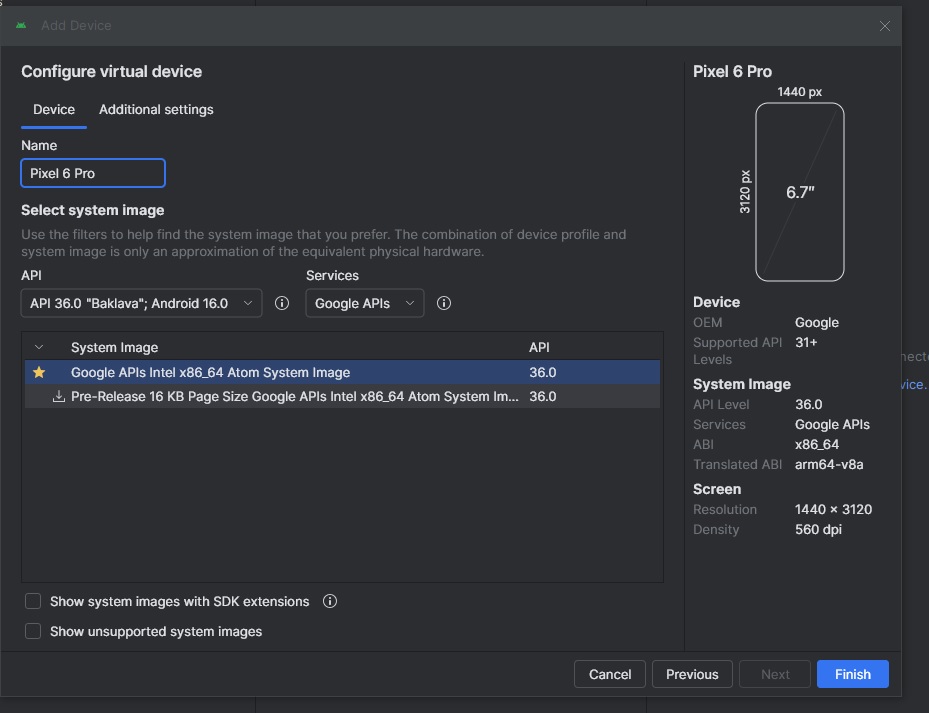Switch to the Additional settings tab
The height and width of the screenshot is (713, 929).
156,109
